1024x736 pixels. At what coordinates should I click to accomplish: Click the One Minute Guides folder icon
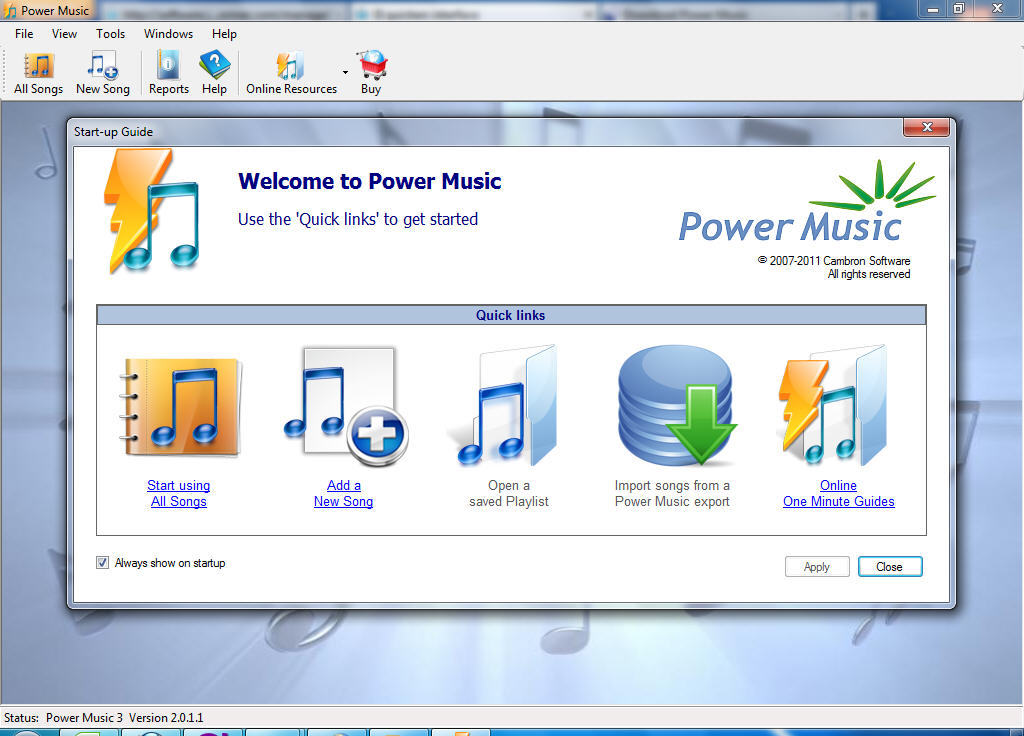point(833,406)
